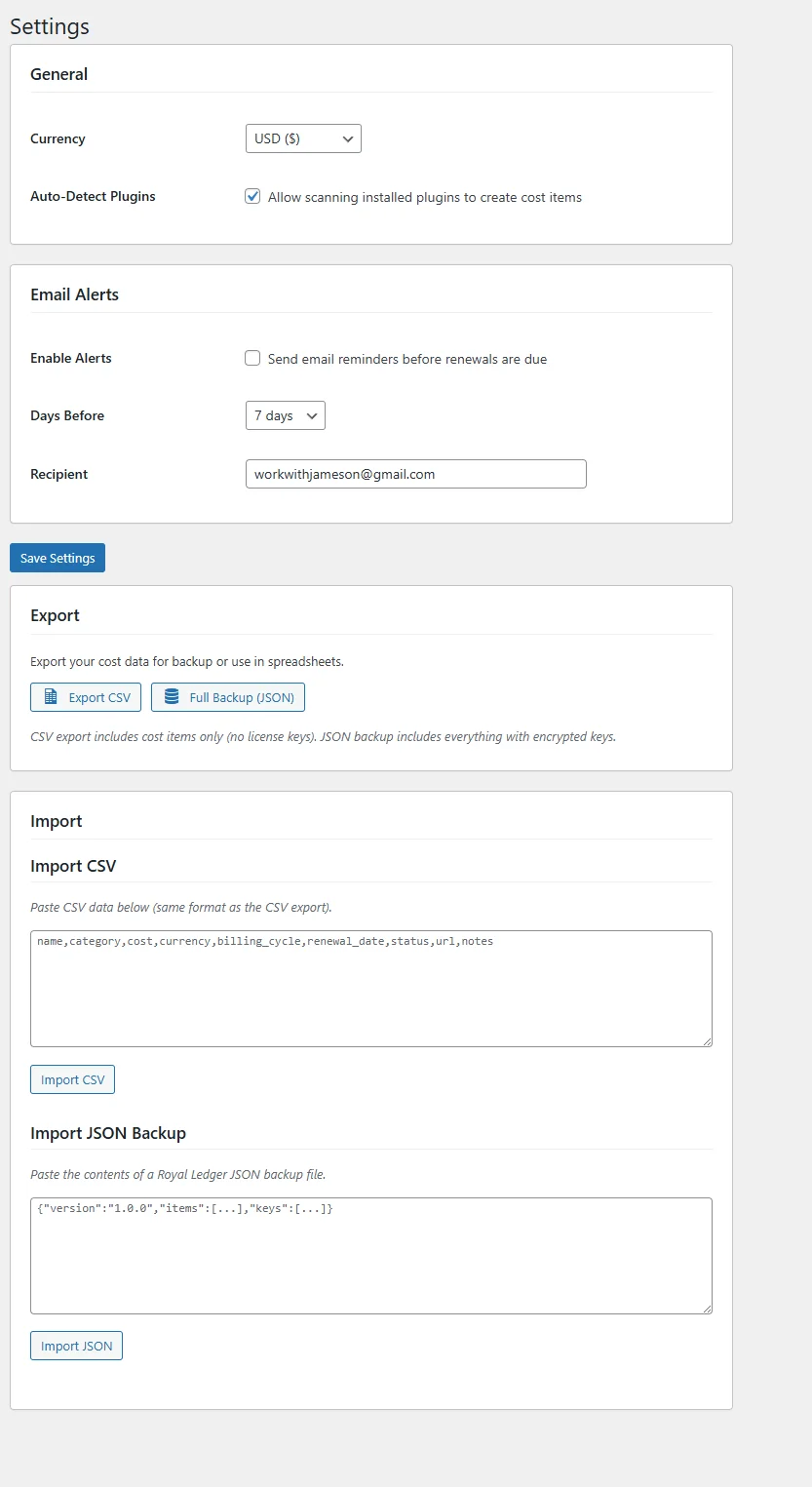Viewport: 812px width, 1487px height.
Task: Click the Import CSV button
Action: [72, 1079]
